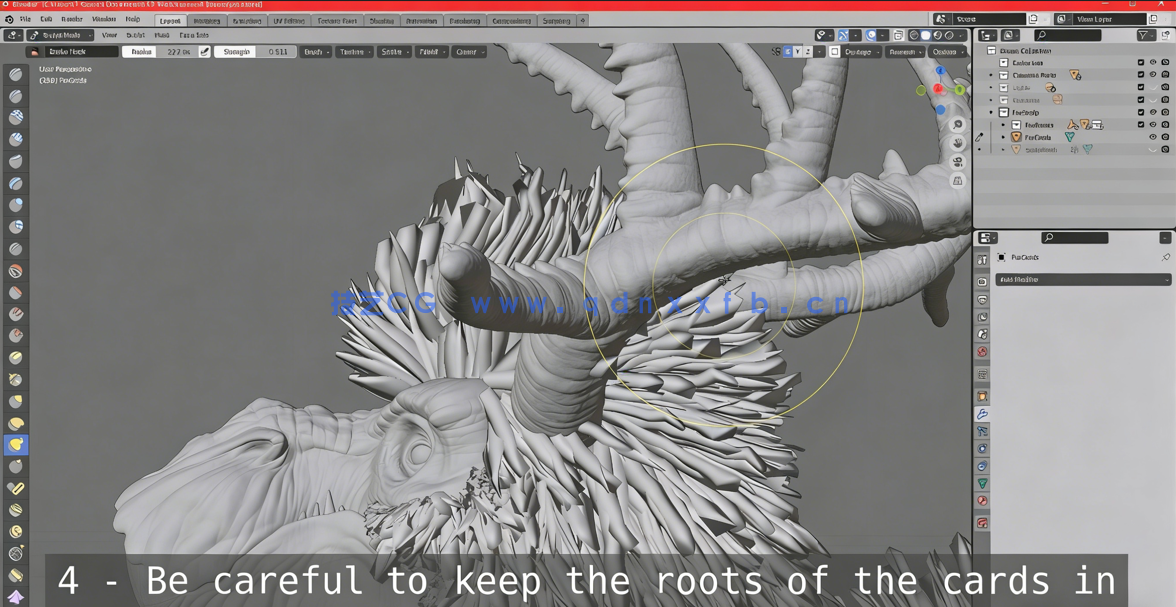
Task: Hide the FurCards object with its eye toggle
Action: click(x=1151, y=138)
